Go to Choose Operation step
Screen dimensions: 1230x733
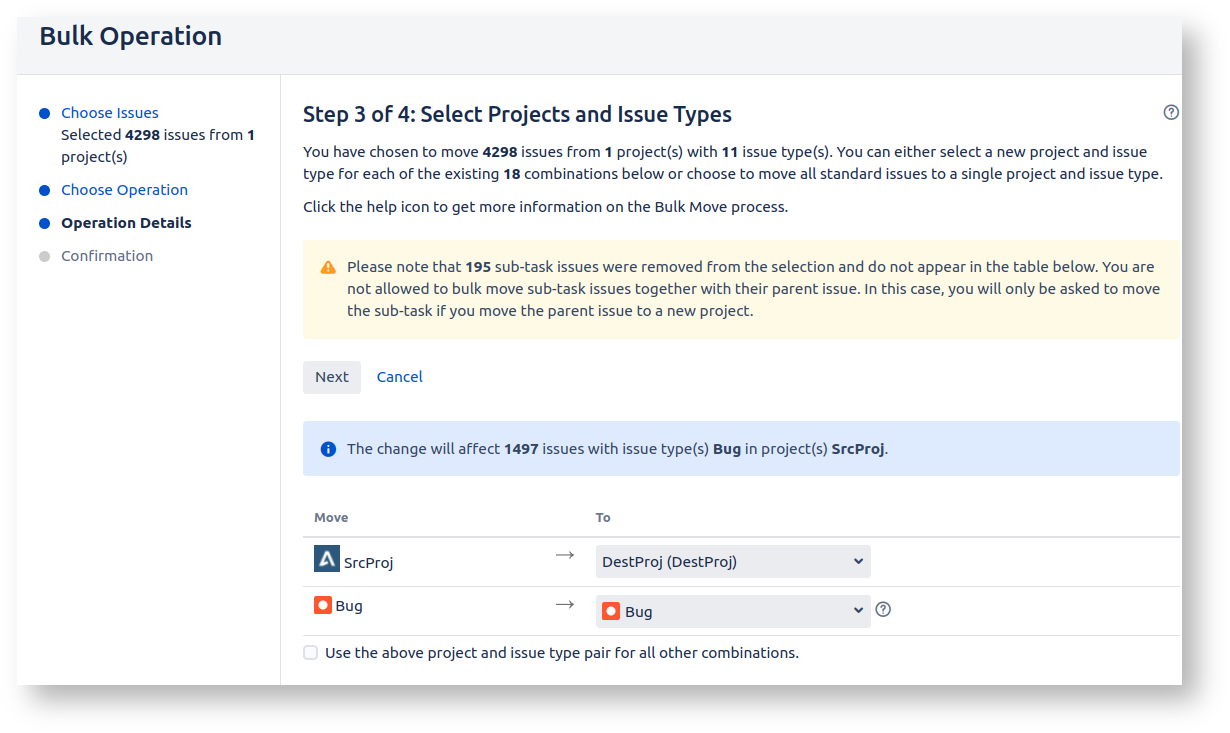(x=124, y=190)
